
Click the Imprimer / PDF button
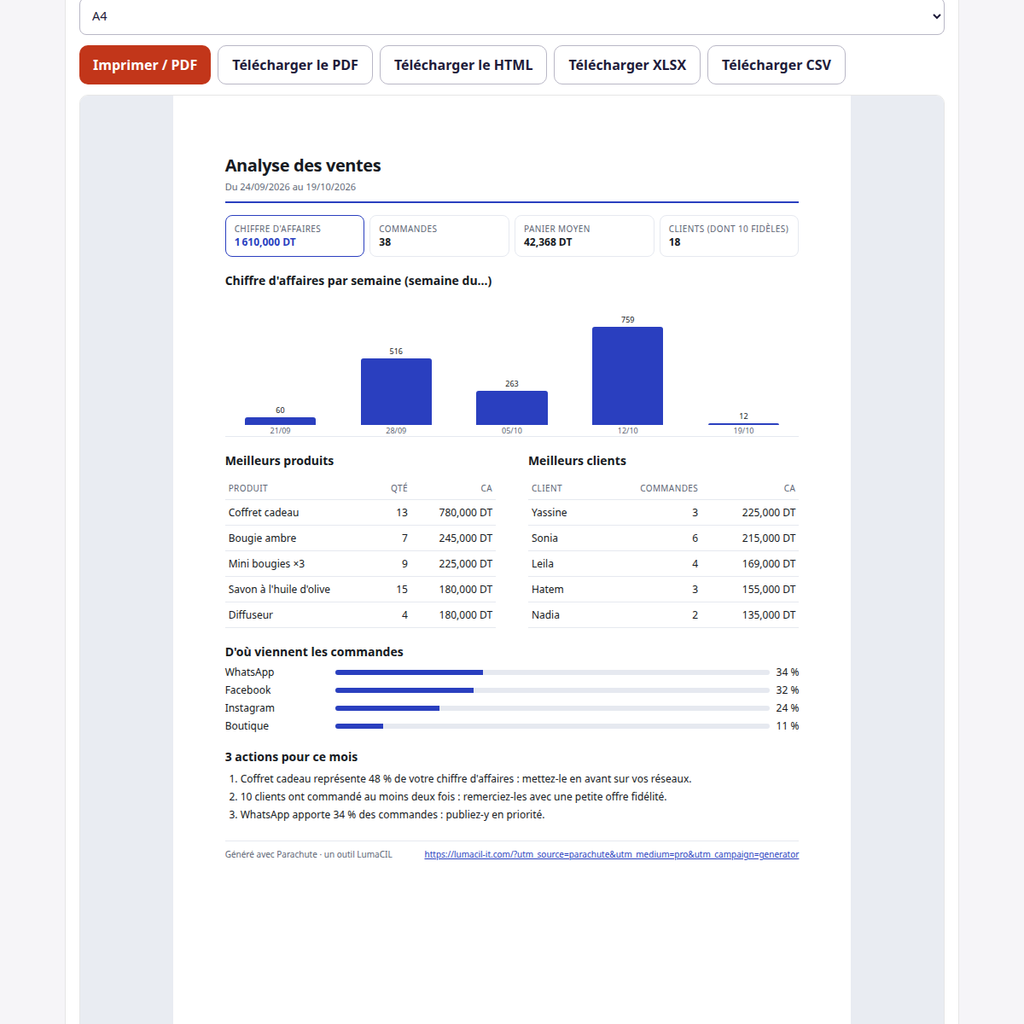[145, 65]
